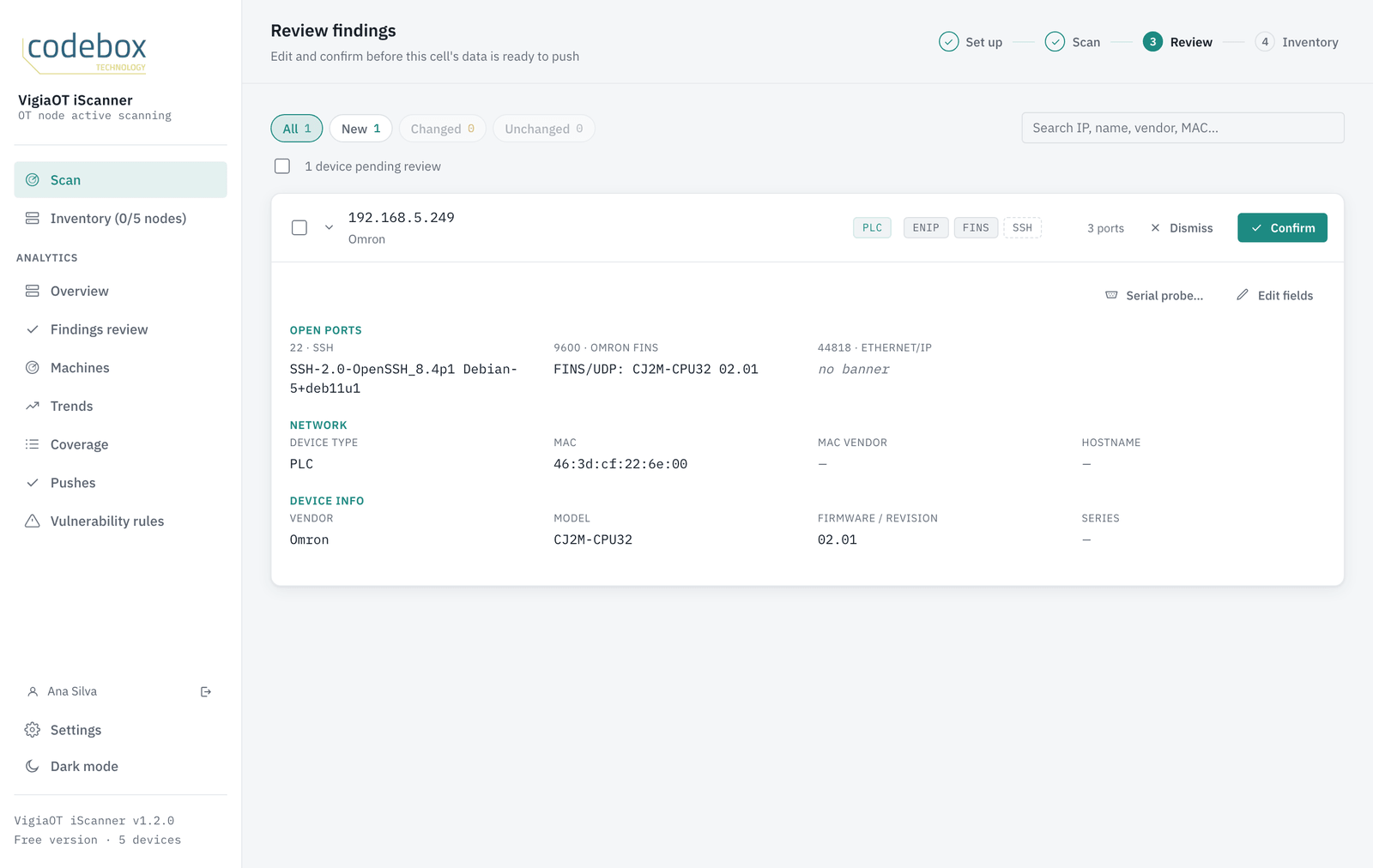Click the FINS protocol badge
The image size is (1373, 868).
976,227
